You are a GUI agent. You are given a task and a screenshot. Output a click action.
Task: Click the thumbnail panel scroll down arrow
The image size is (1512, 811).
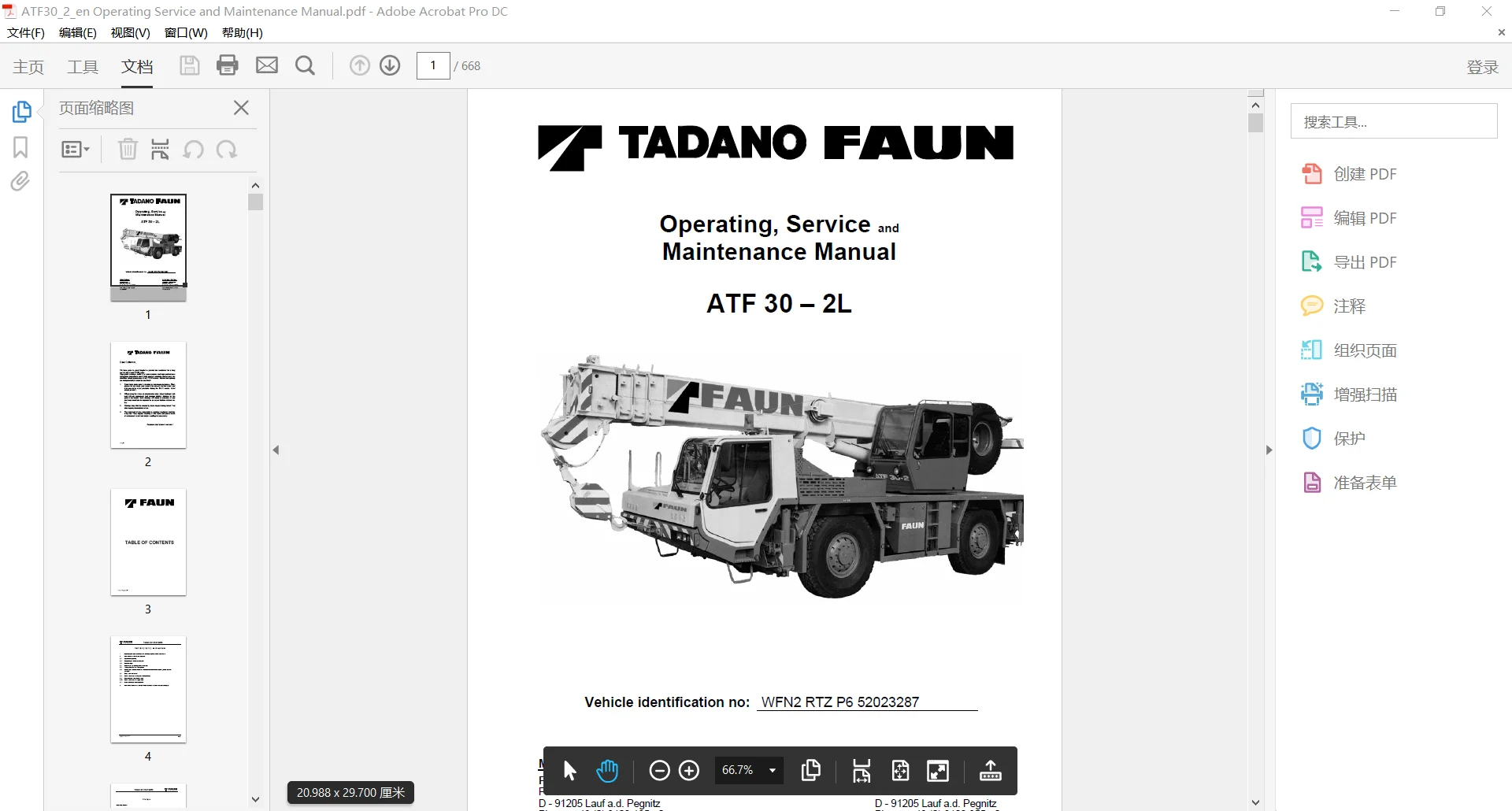pos(255,799)
